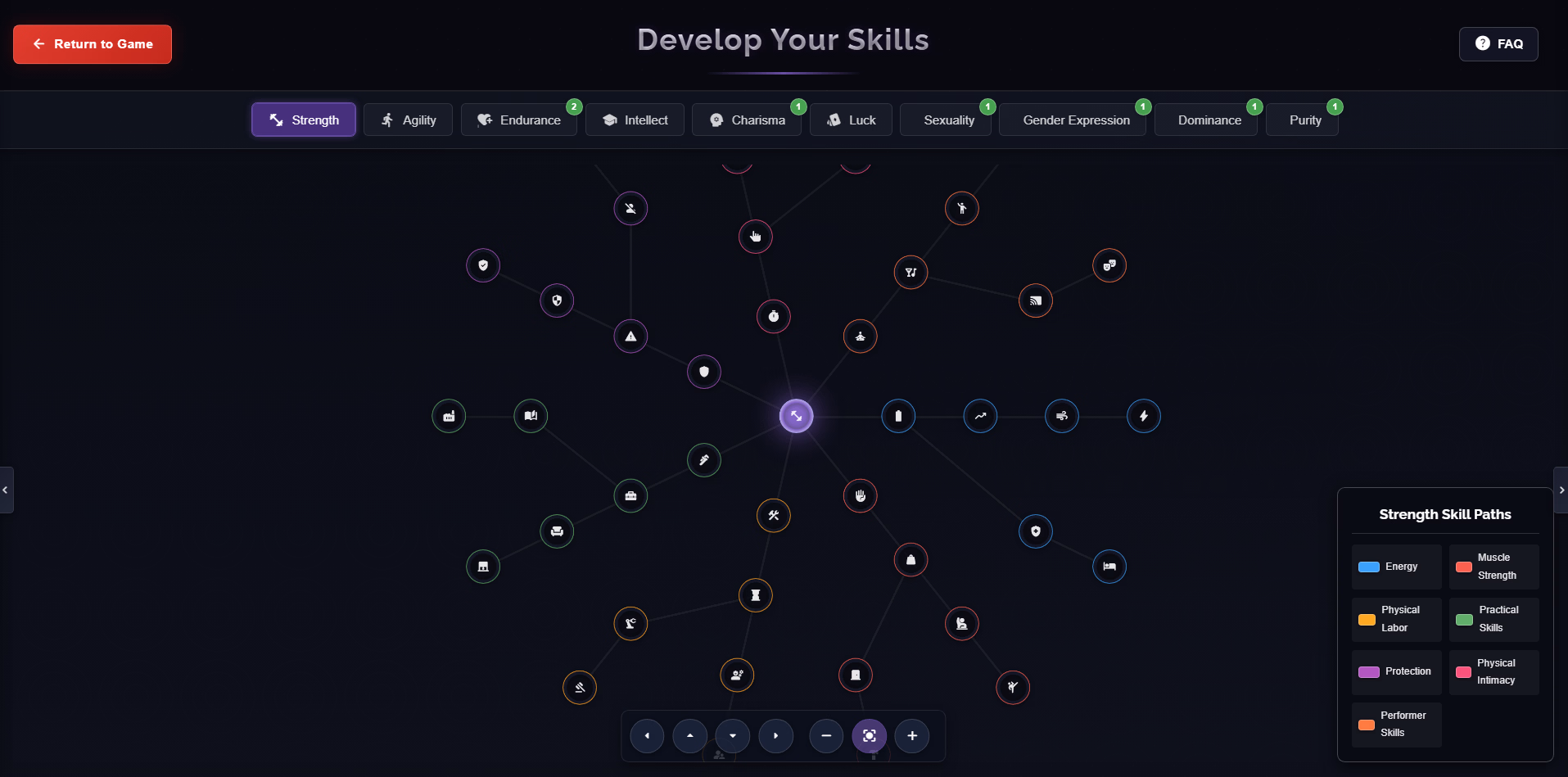Pan the skill tree left
Viewport: 1568px width, 777px height.
pyautogui.click(x=647, y=735)
